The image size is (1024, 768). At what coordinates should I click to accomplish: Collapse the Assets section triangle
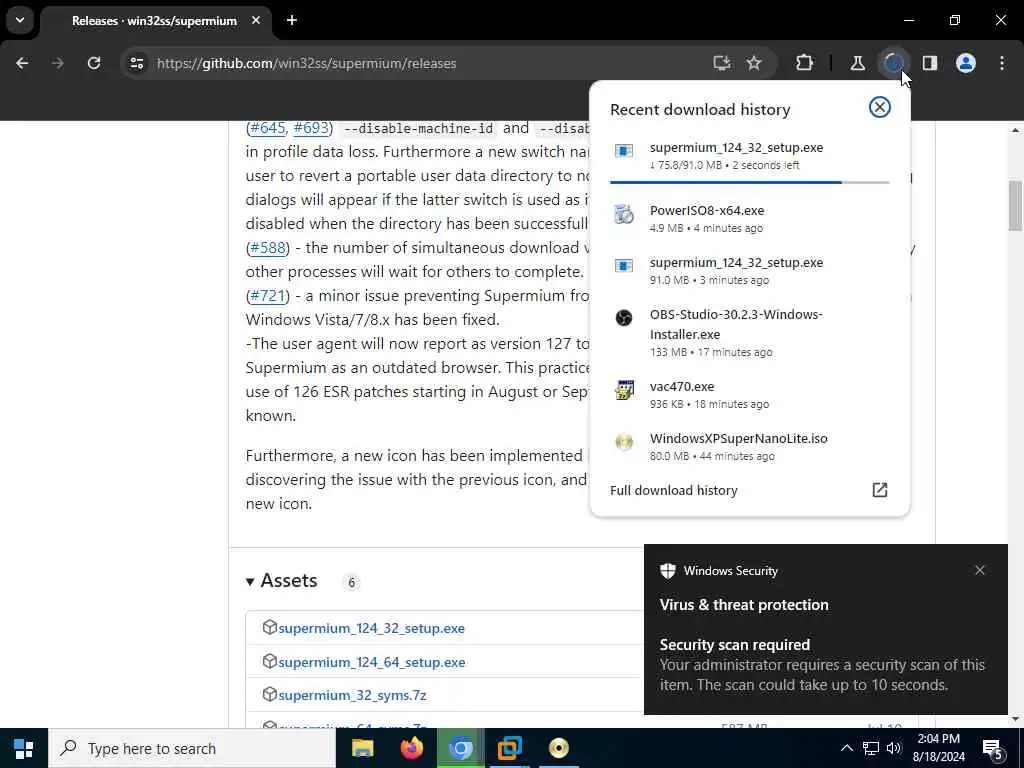pos(249,581)
